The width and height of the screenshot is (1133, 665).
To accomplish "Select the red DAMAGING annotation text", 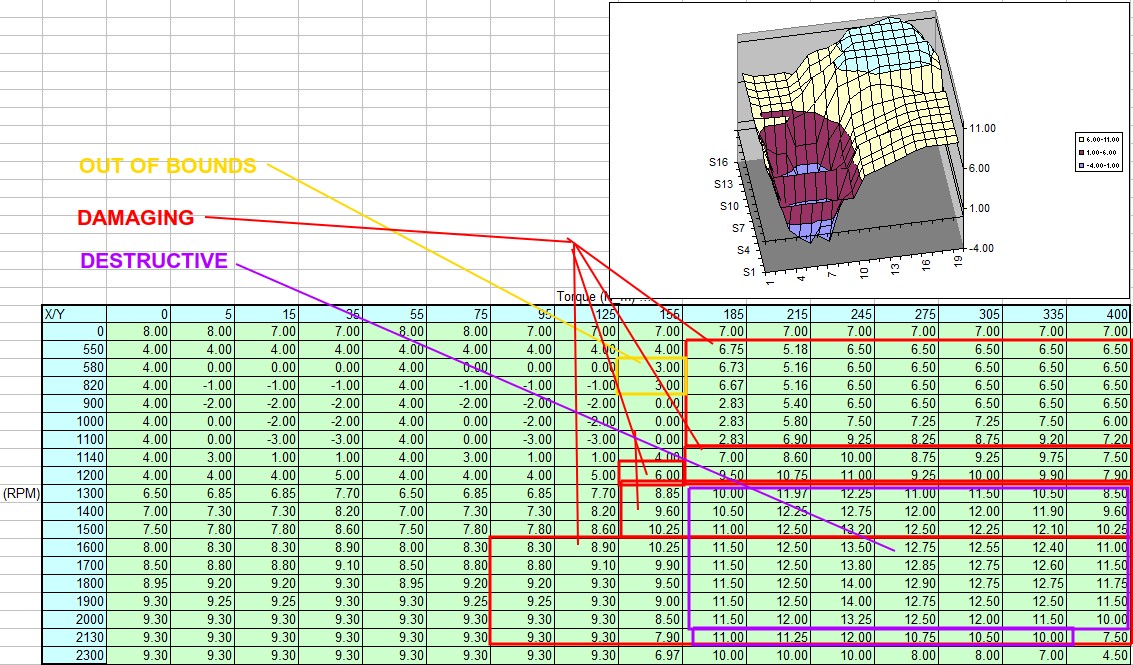I will tap(136, 217).
